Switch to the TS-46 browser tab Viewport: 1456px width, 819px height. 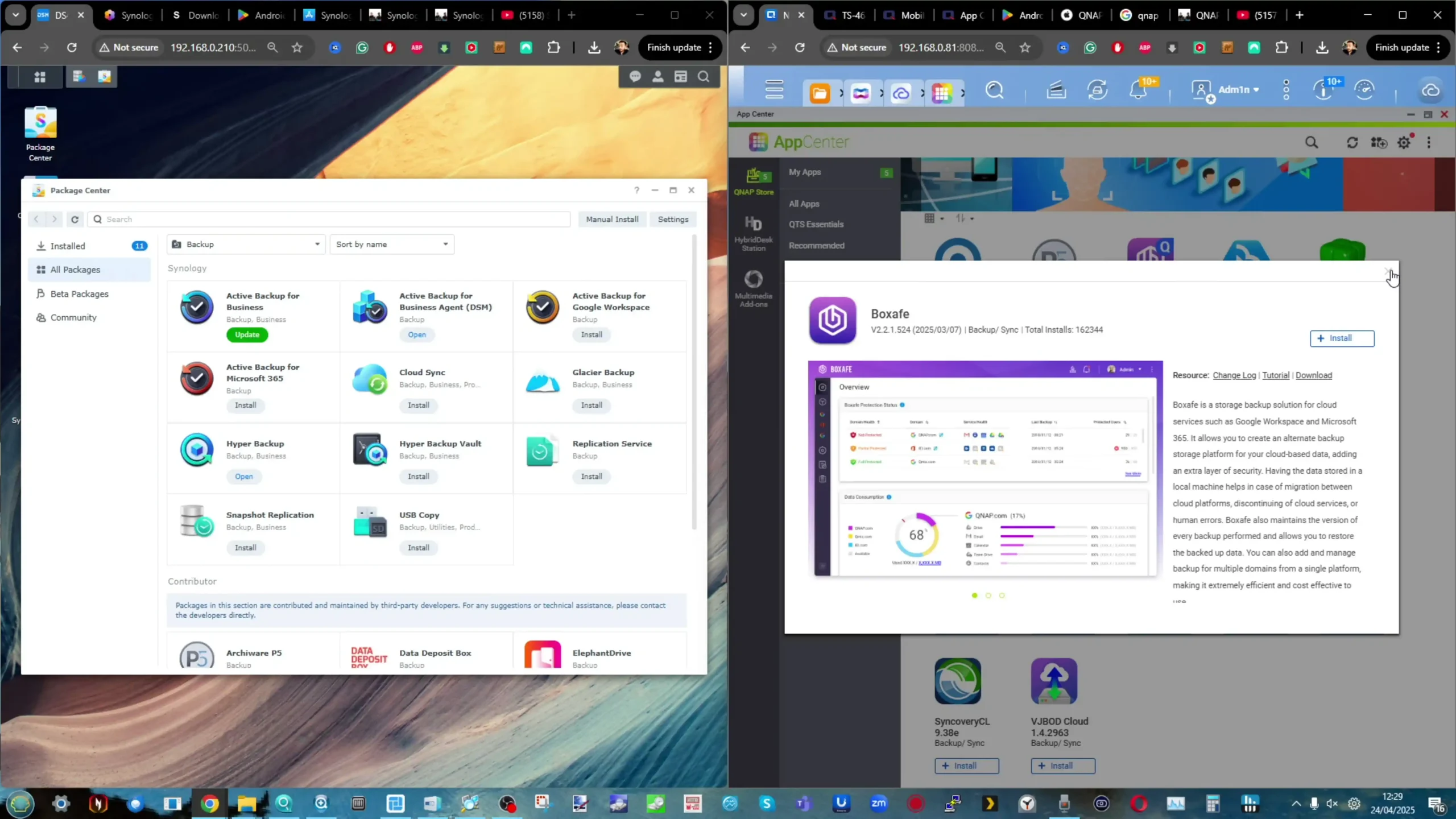coord(846,15)
